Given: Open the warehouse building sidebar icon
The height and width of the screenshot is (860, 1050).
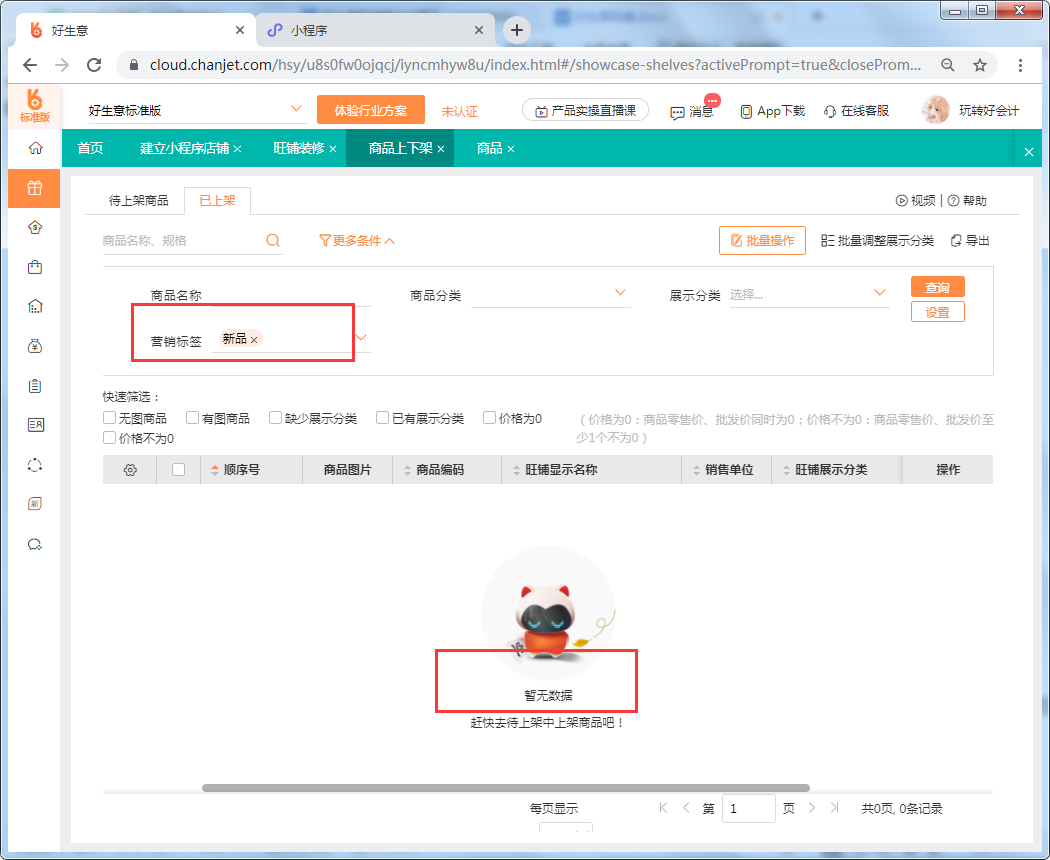Looking at the screenshot, I should (x=35, y=306).
